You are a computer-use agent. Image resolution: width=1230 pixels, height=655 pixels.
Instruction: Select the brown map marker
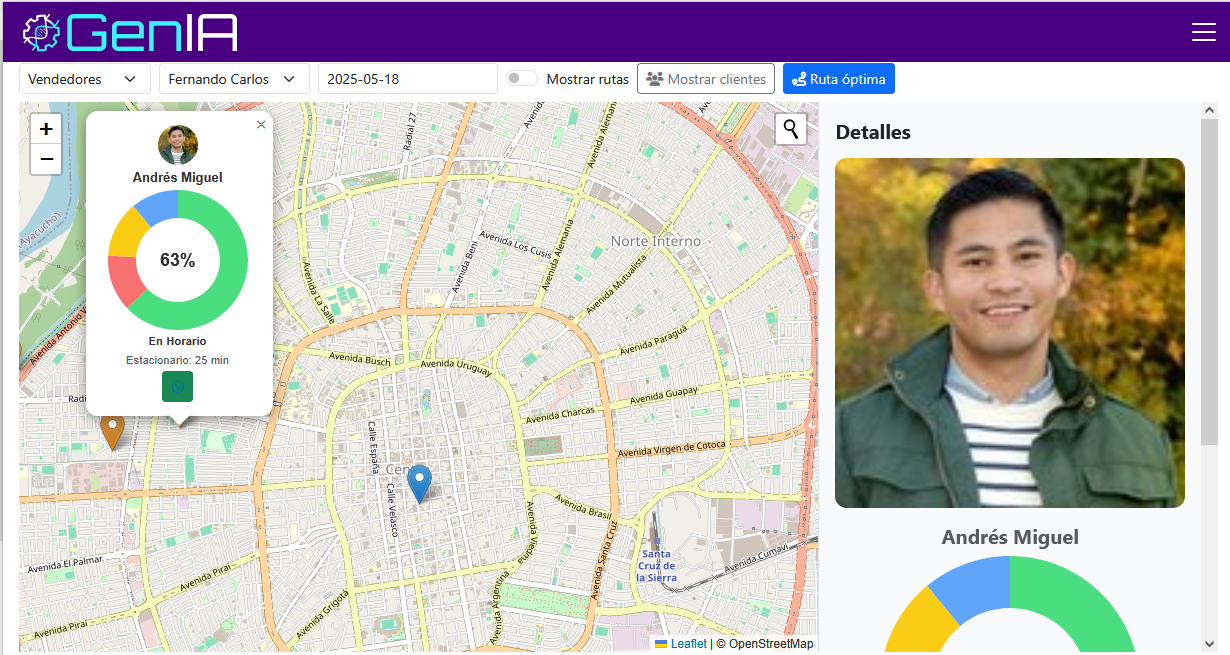click(112, 431)
